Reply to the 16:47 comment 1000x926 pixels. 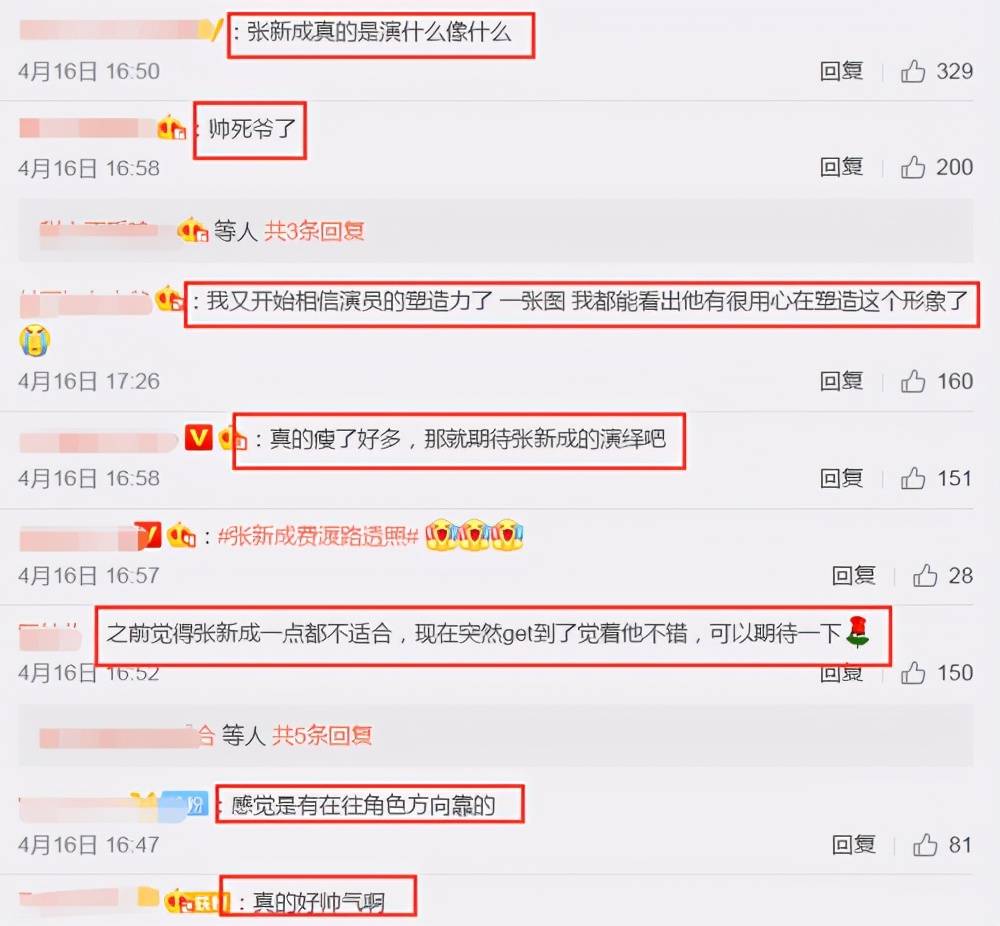tap(853, 845)
